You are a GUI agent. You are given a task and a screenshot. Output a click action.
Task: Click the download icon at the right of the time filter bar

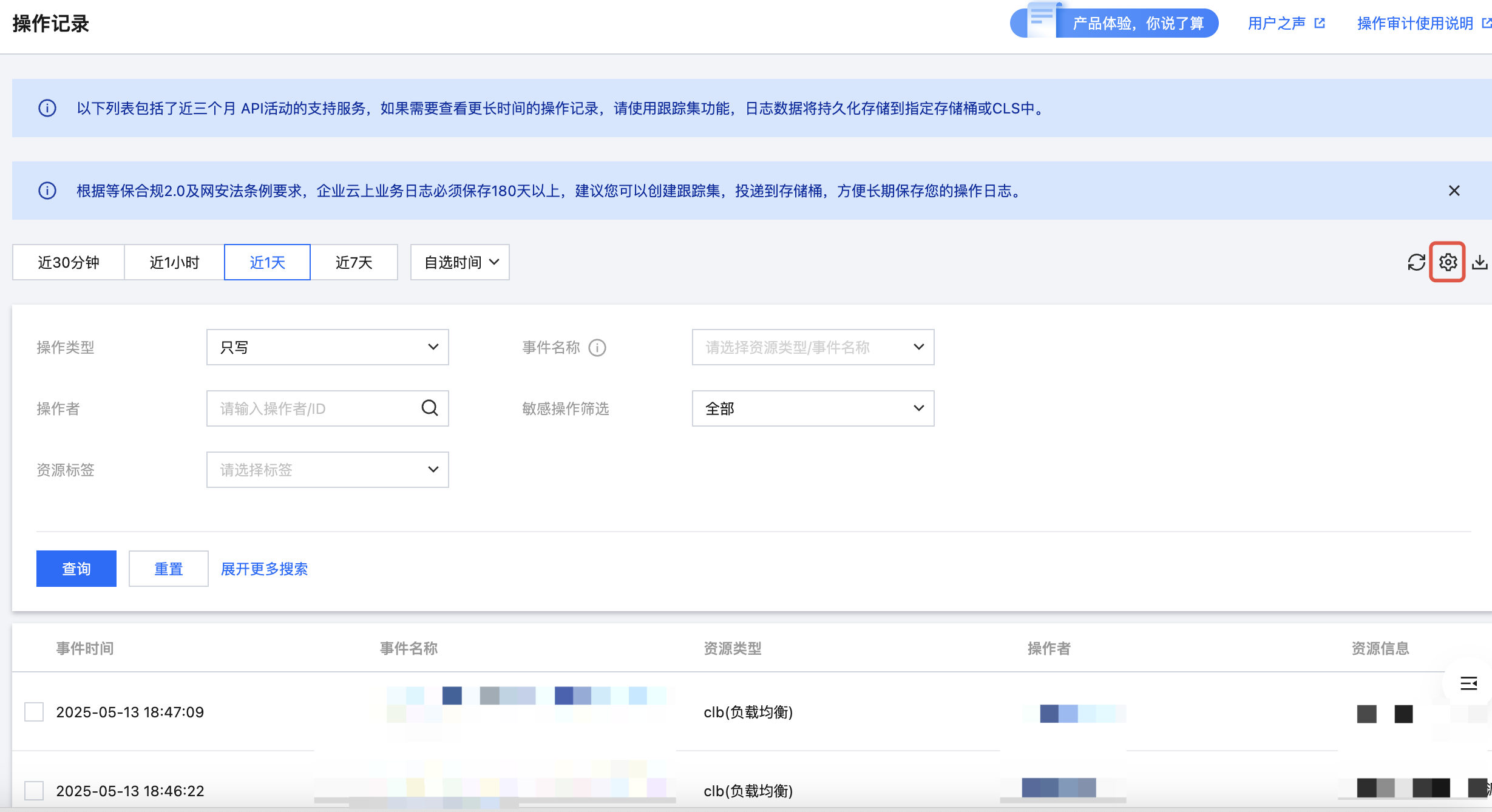1480,262
